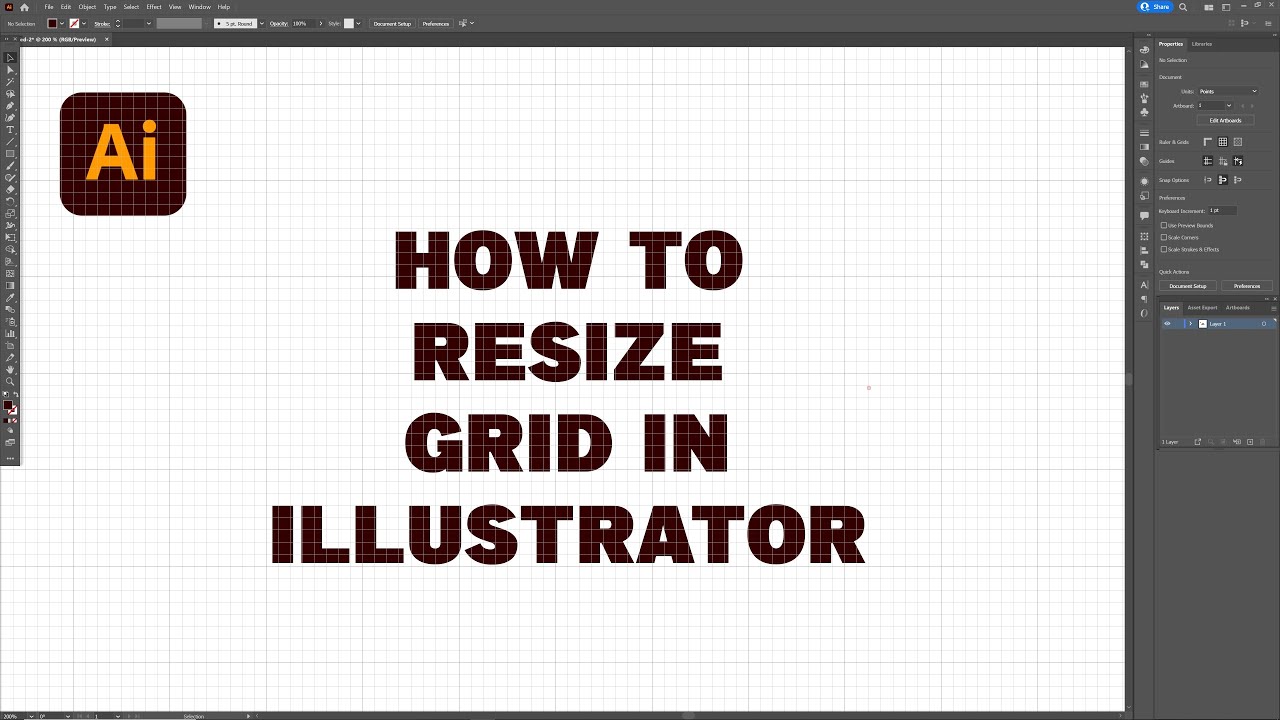Toggle transparency grid icon
The image size is (1280, 720).
1238,142
